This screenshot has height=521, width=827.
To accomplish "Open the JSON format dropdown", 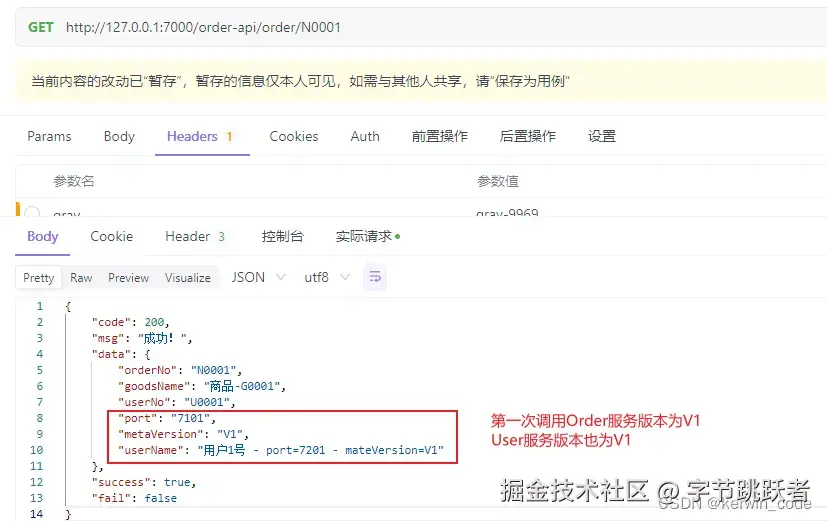I will click(x=258, y=277).
